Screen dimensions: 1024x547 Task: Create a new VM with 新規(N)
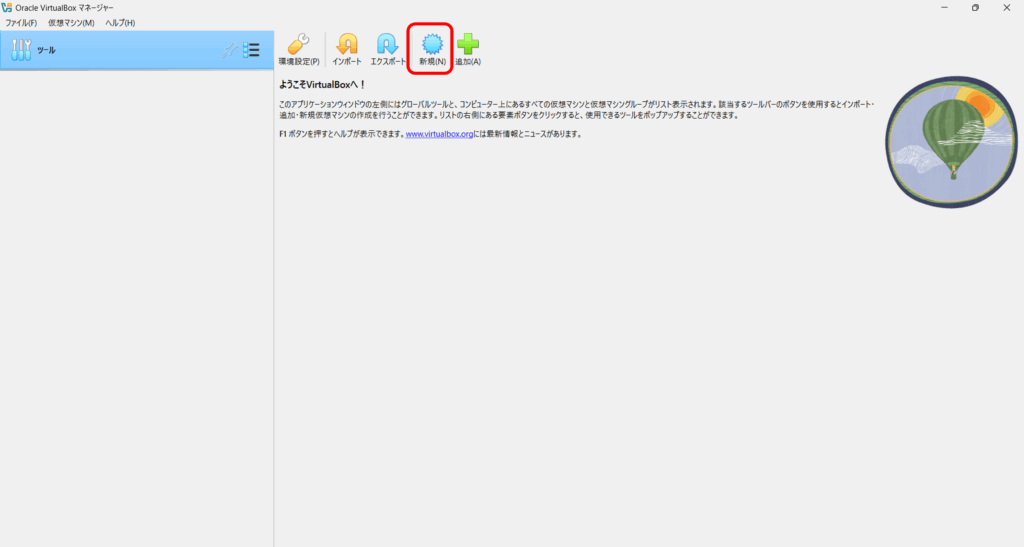432,49
